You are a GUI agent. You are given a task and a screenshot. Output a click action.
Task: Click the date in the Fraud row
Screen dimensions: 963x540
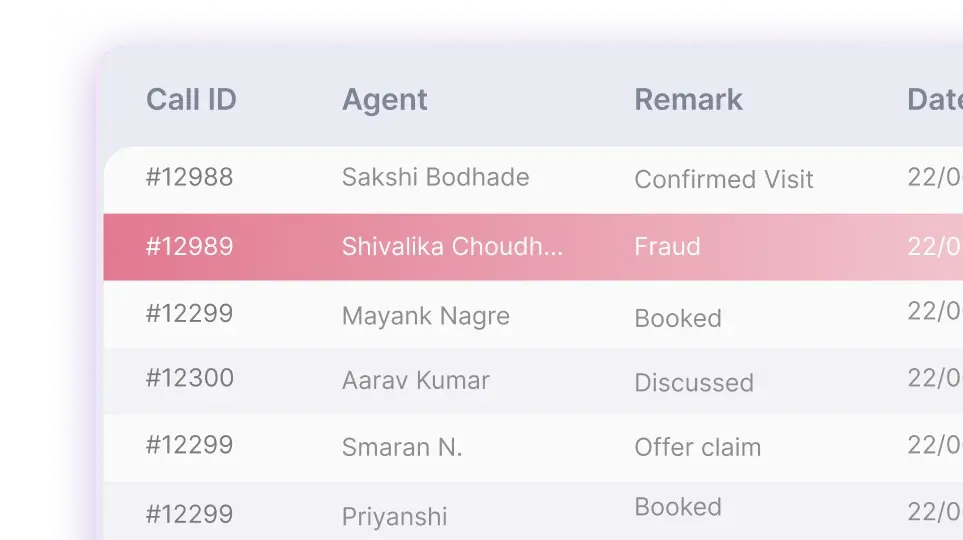(x=935, y=246)
